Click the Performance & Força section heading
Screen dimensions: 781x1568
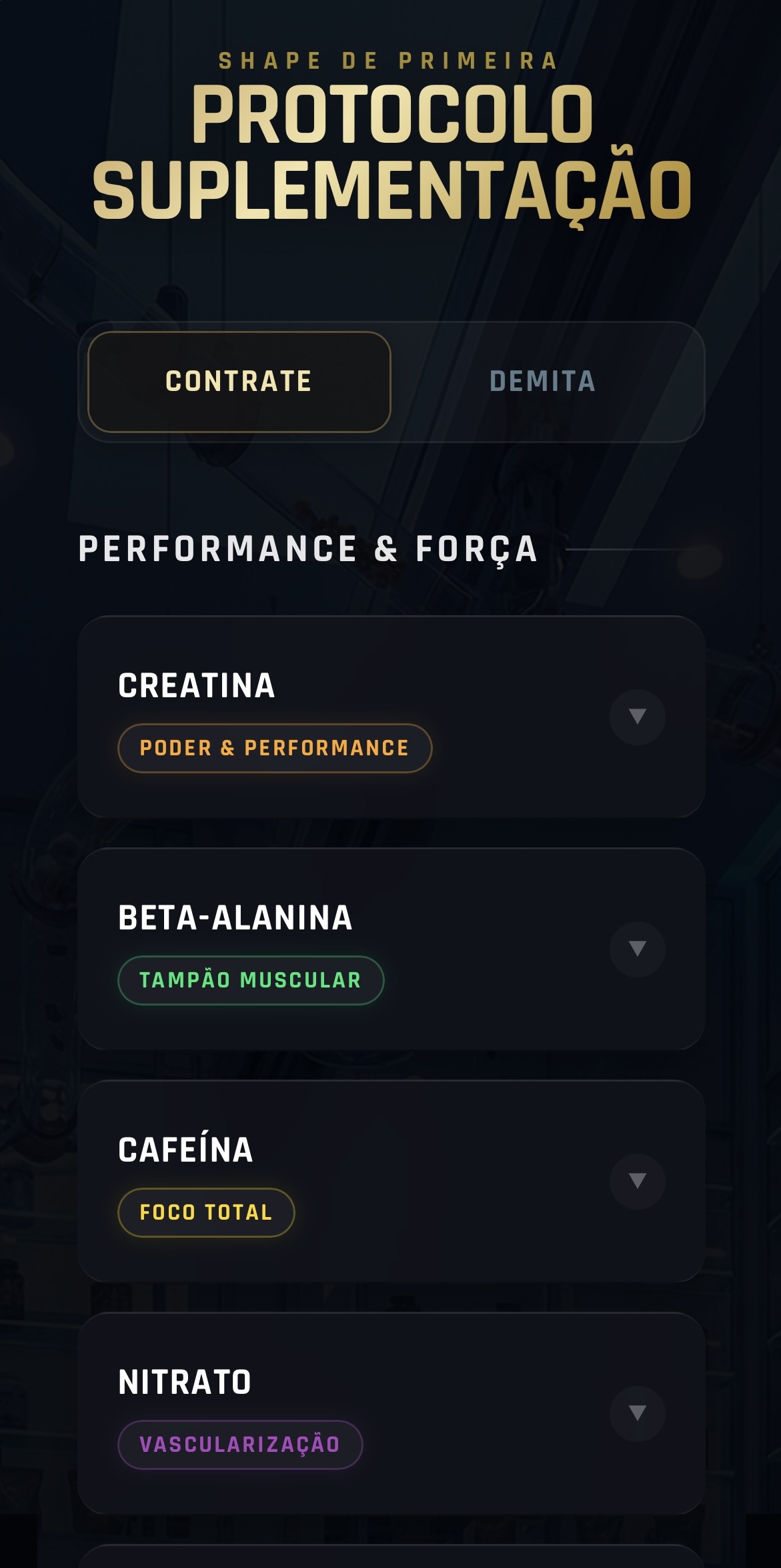click(x=308, y=549)
